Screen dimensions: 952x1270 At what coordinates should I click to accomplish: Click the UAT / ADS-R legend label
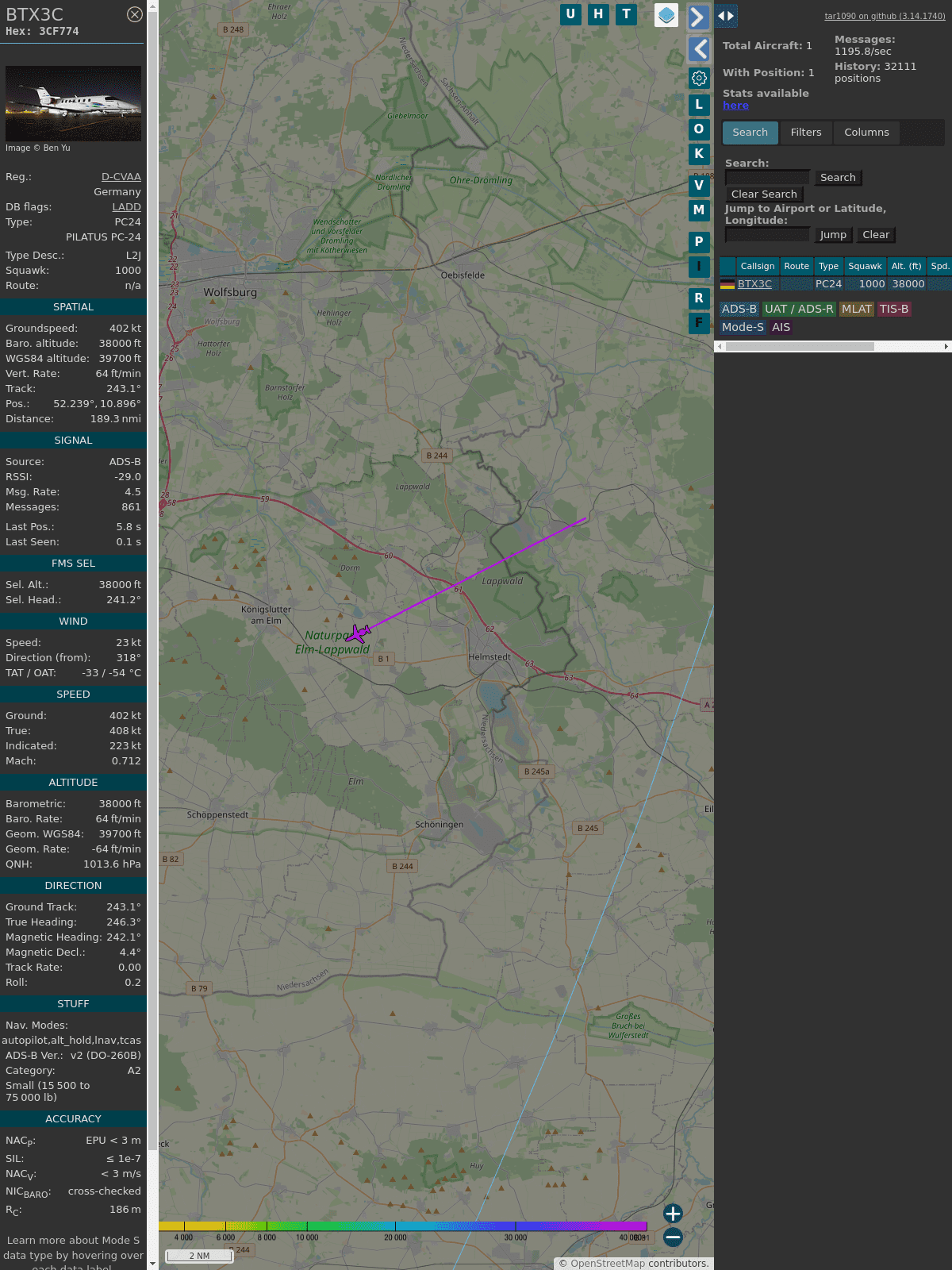pyautogui.click(x=799, y=310)
